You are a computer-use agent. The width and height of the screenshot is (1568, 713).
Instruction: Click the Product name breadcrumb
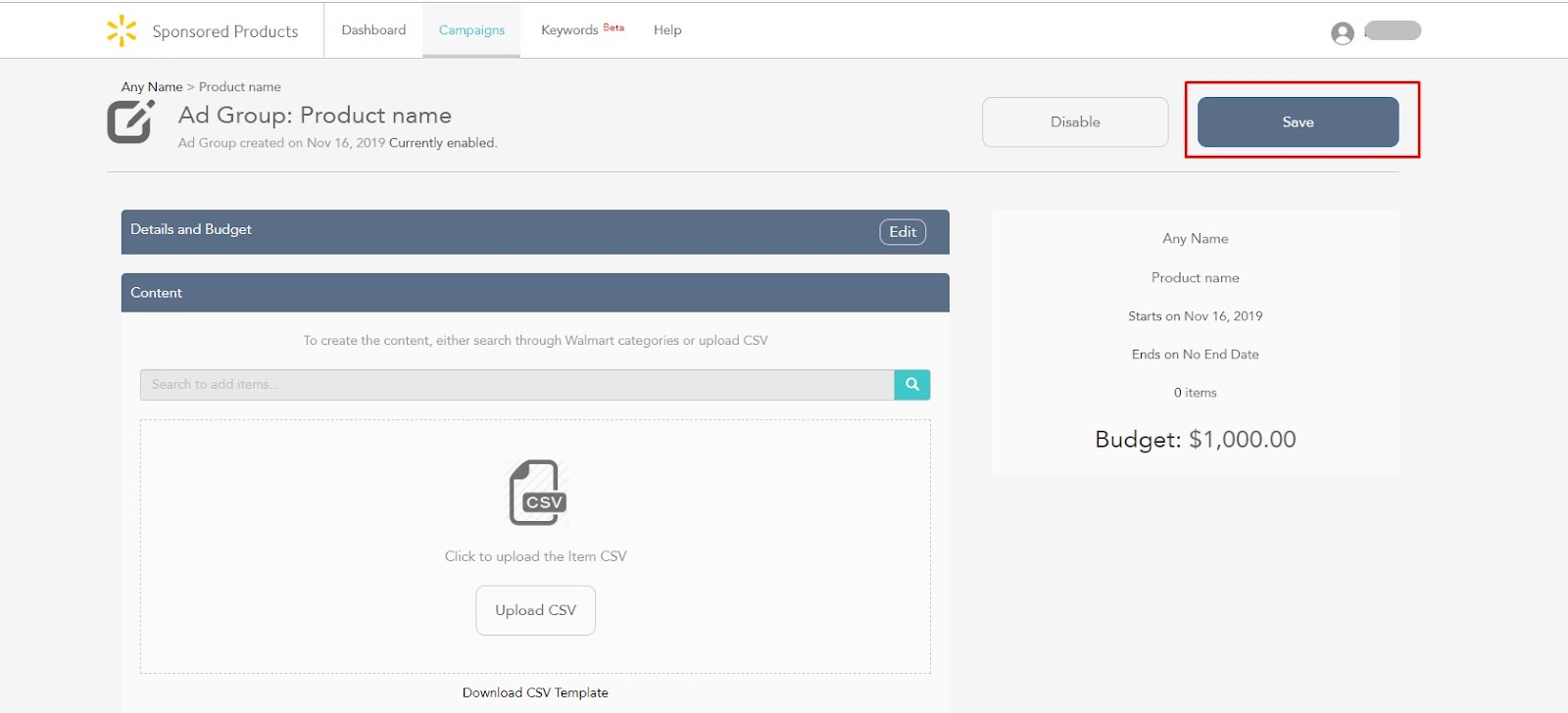click(240, 87)
